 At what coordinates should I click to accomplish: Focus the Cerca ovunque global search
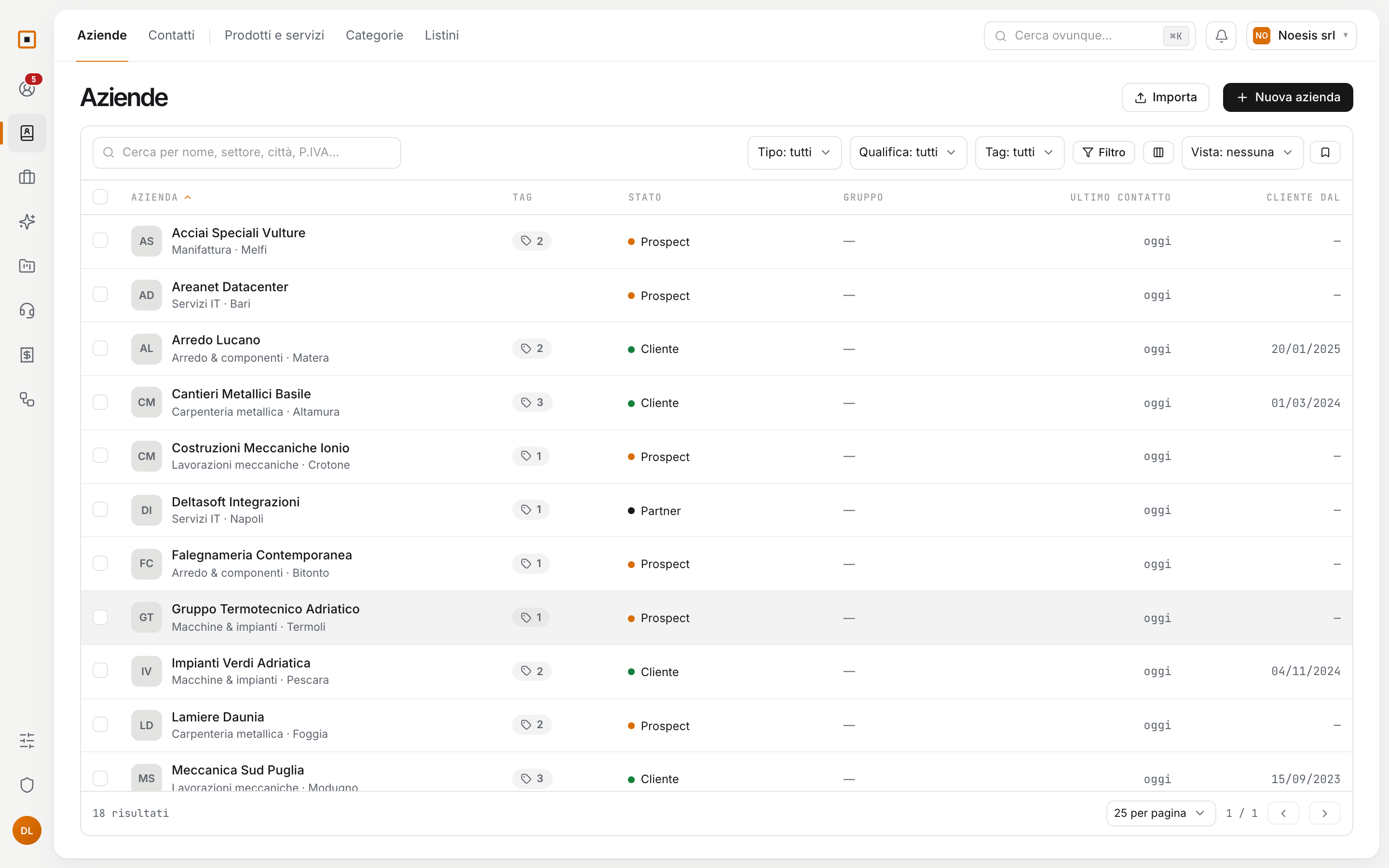(x=1089, y=36)
